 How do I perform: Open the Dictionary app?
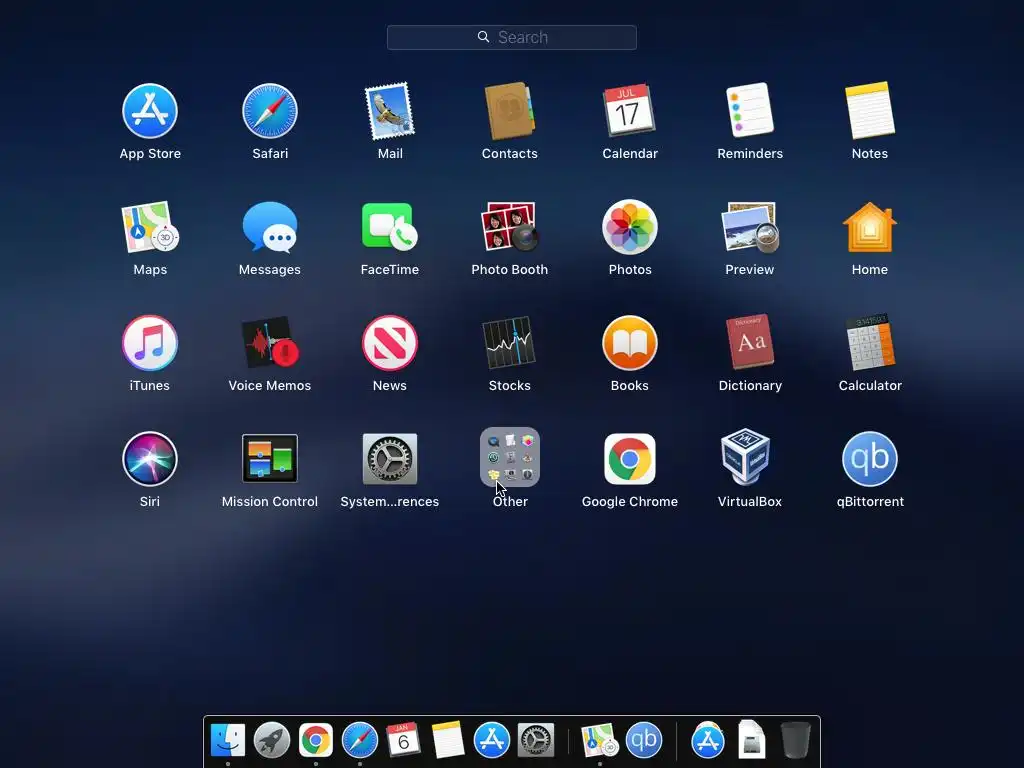tap(750, 343)
